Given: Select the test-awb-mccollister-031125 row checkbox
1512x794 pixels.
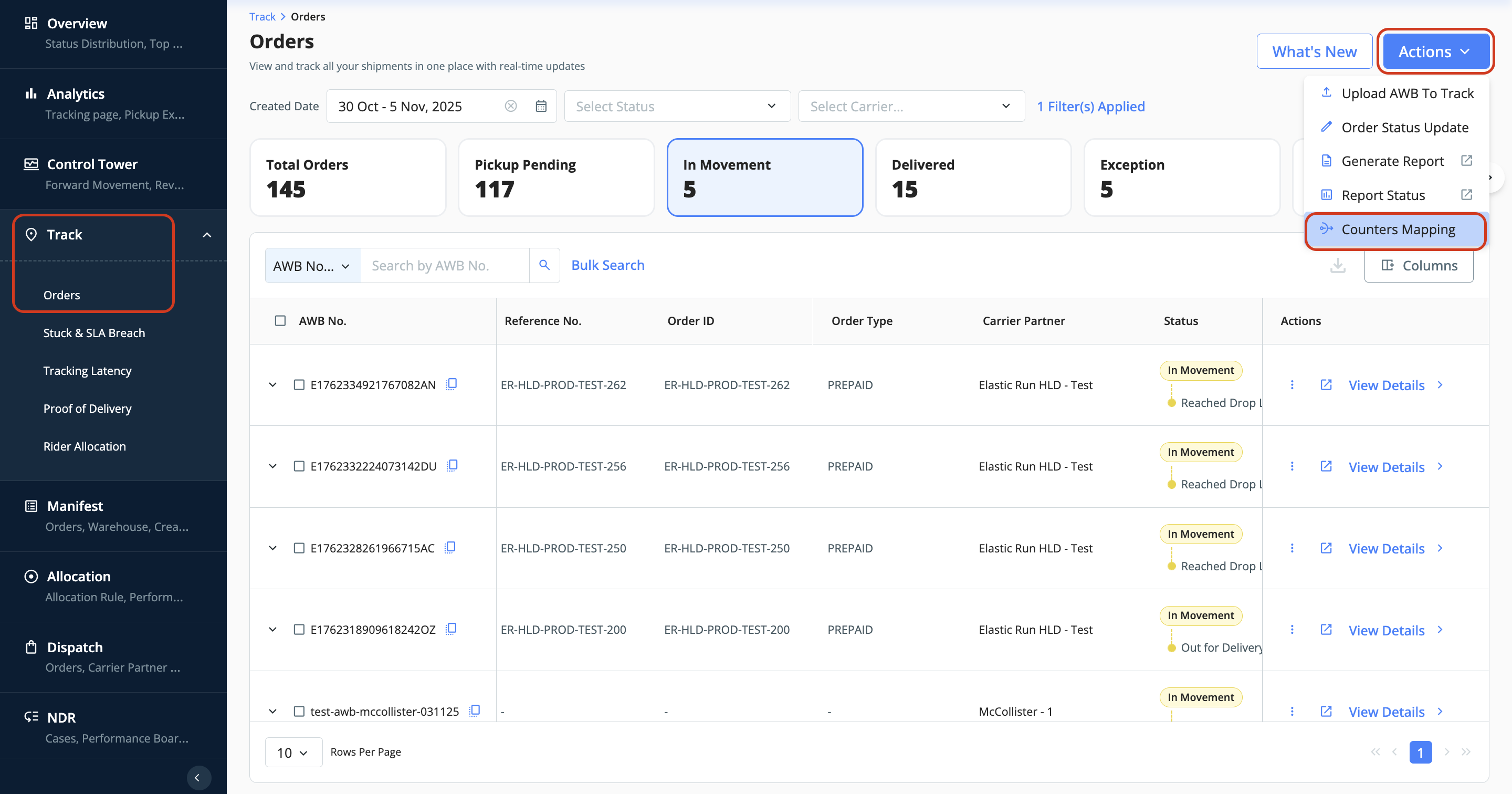Looking at the screenshot, I should (299, 711).
